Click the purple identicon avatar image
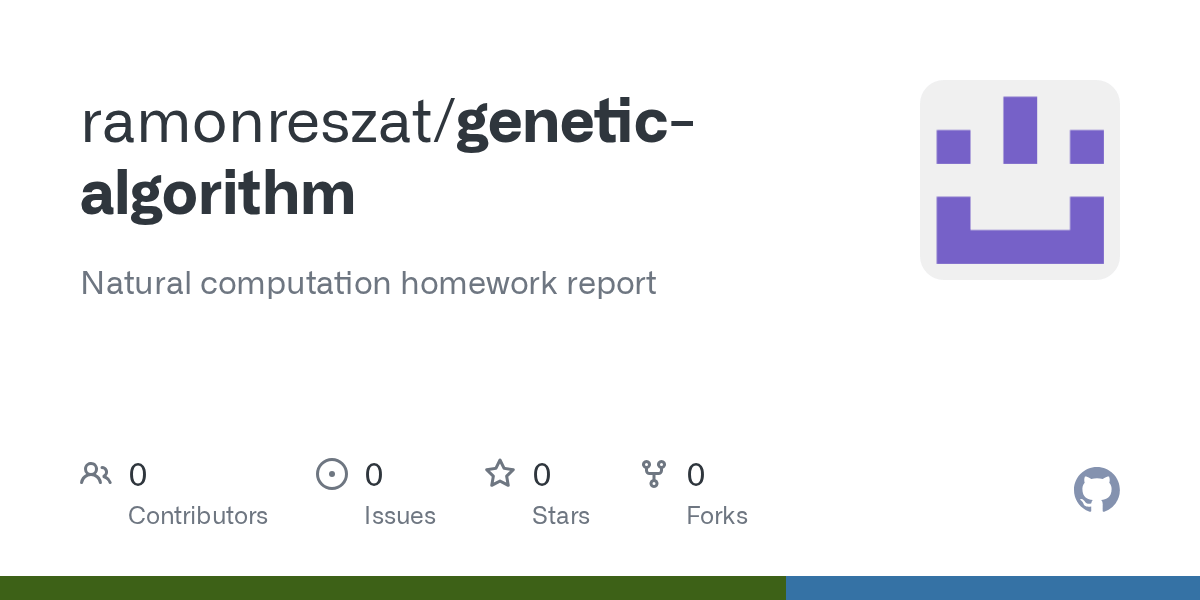This screenshot has width=1200, height=600. [1020, 180]
